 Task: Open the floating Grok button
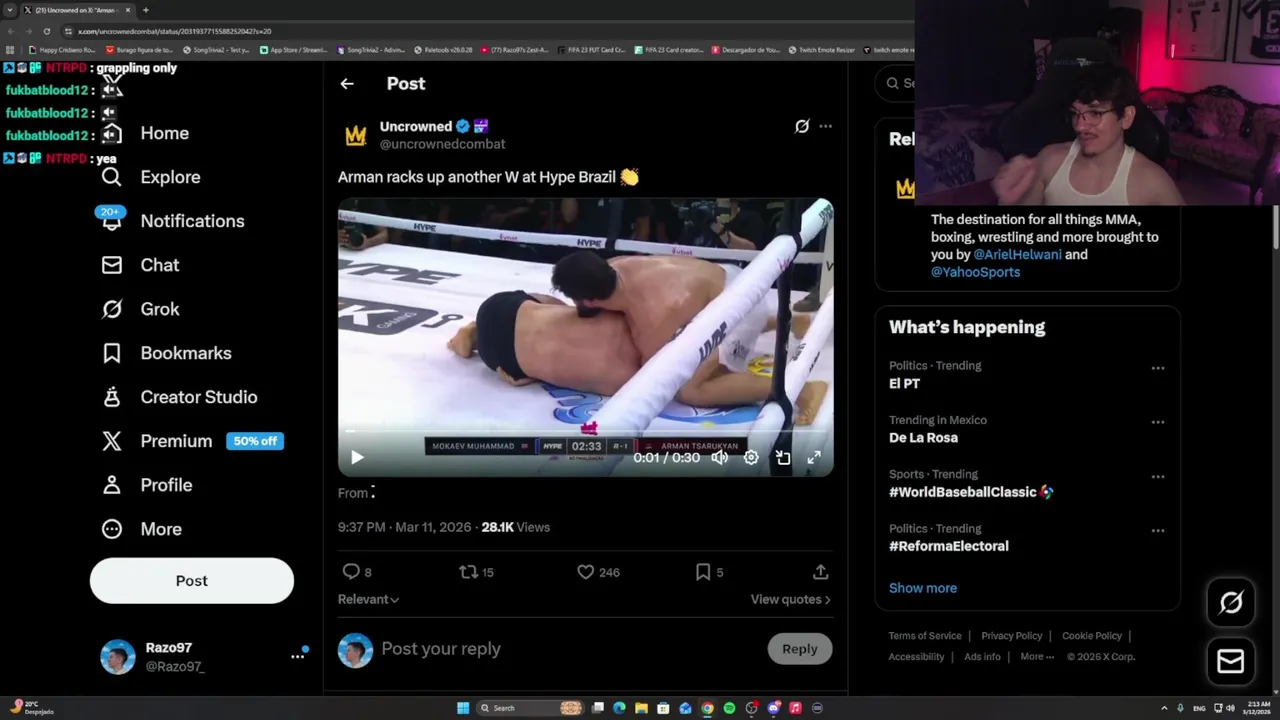pyautogui.click(x=1231, y=602)
